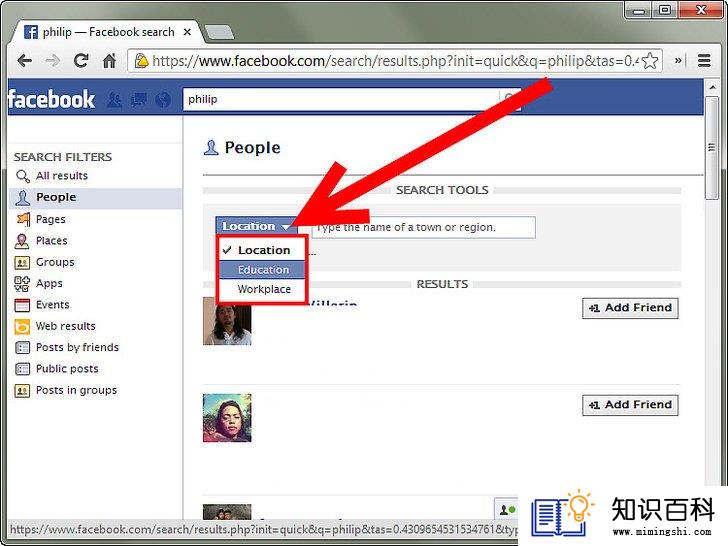
Task: Add the first search result as friend
Action: pos(630,308)
